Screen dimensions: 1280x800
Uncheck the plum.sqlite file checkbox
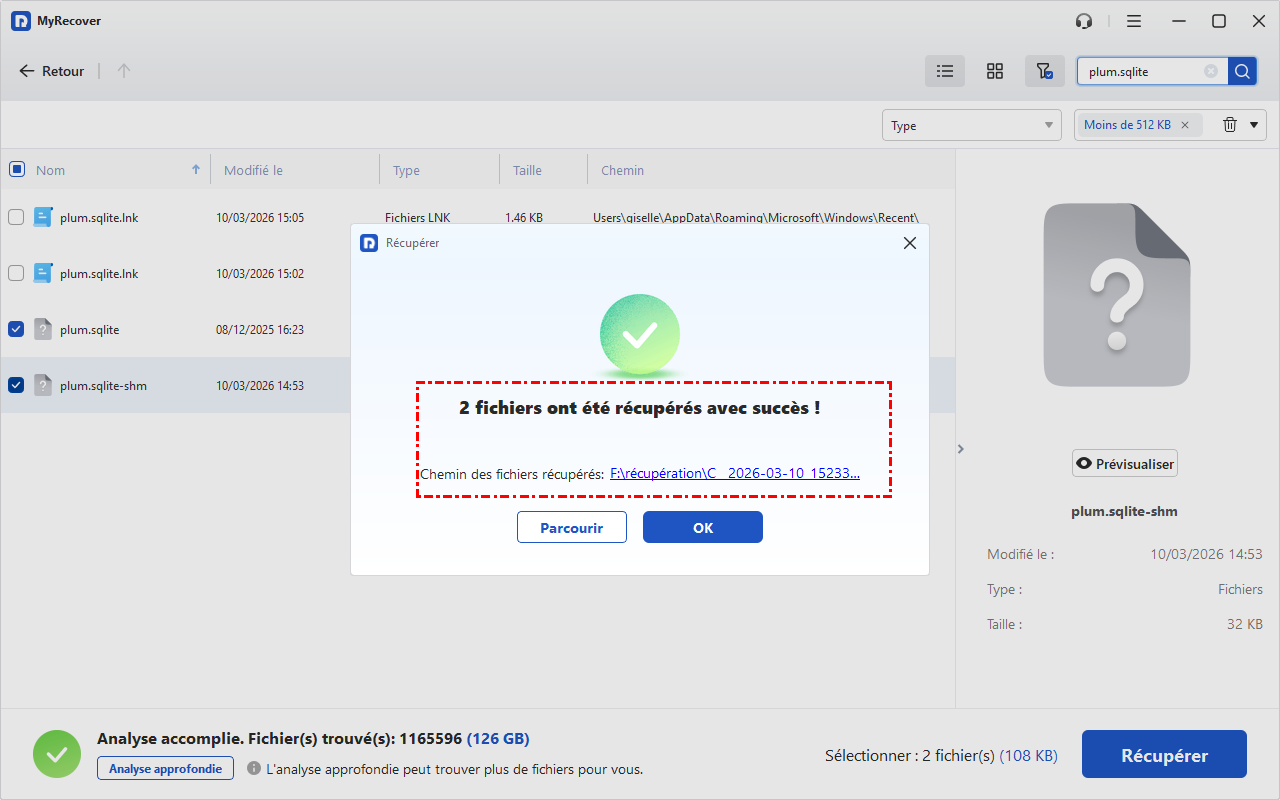pyautogui.click(x=16, y=329)
